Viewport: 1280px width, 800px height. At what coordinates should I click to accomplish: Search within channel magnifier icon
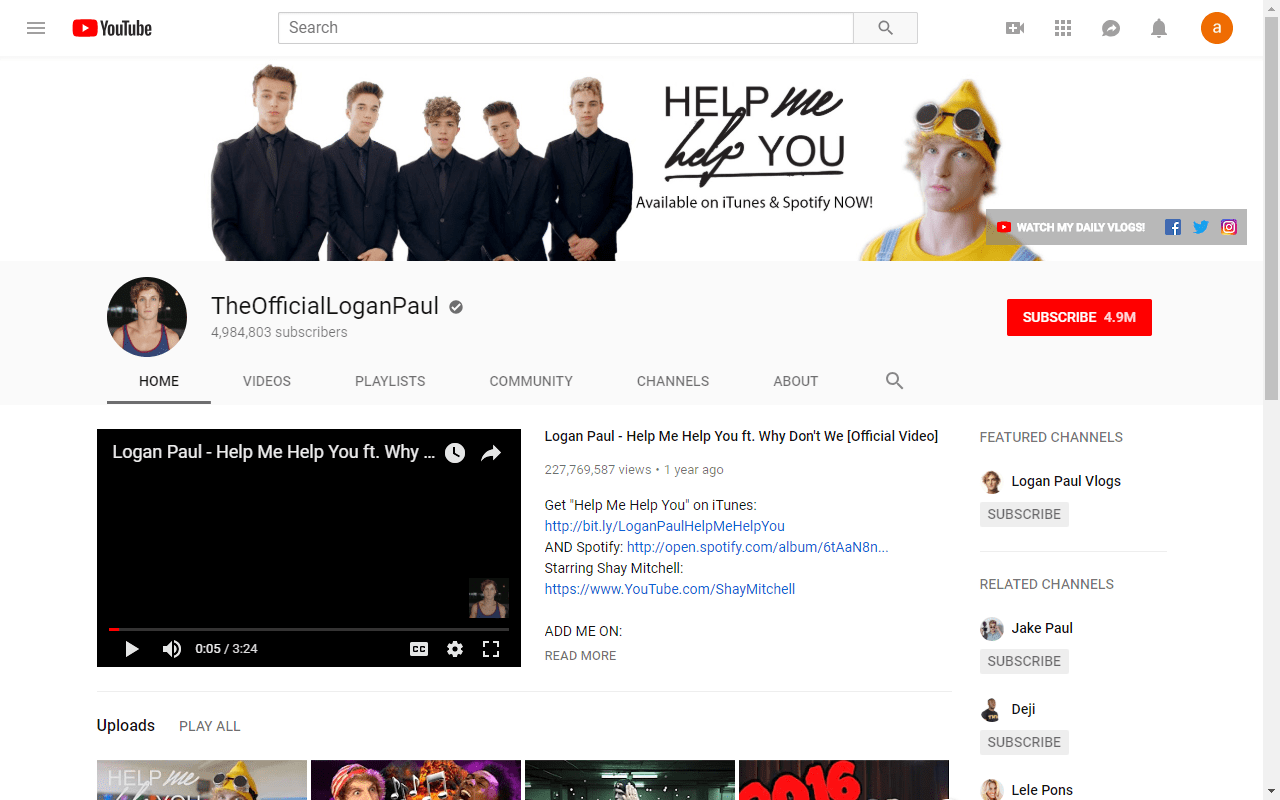895,381
